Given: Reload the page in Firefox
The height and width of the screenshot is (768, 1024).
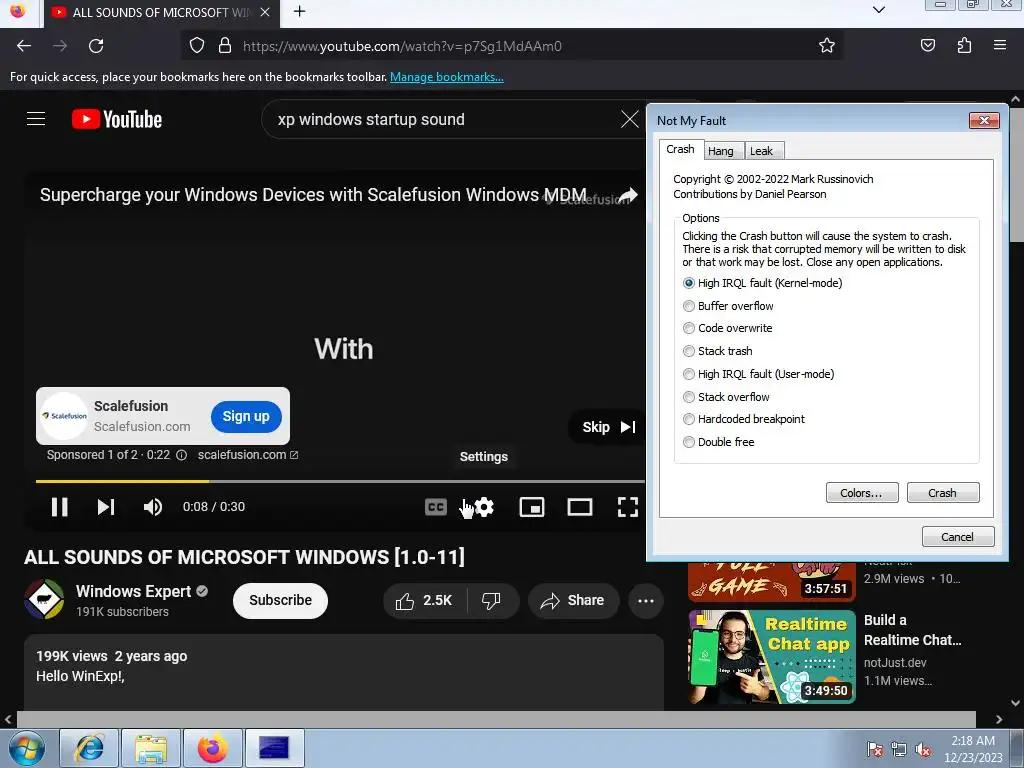Looking at the screenshot, I should pyautogui.click(x=96, y=46).
